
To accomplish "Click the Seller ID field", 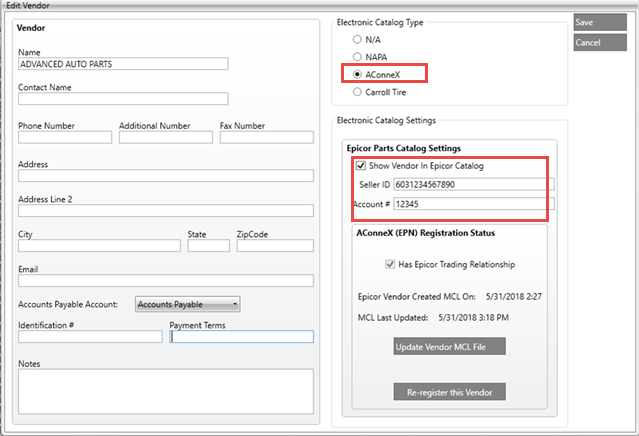I will pyautogui.click(x=474, y=185).
